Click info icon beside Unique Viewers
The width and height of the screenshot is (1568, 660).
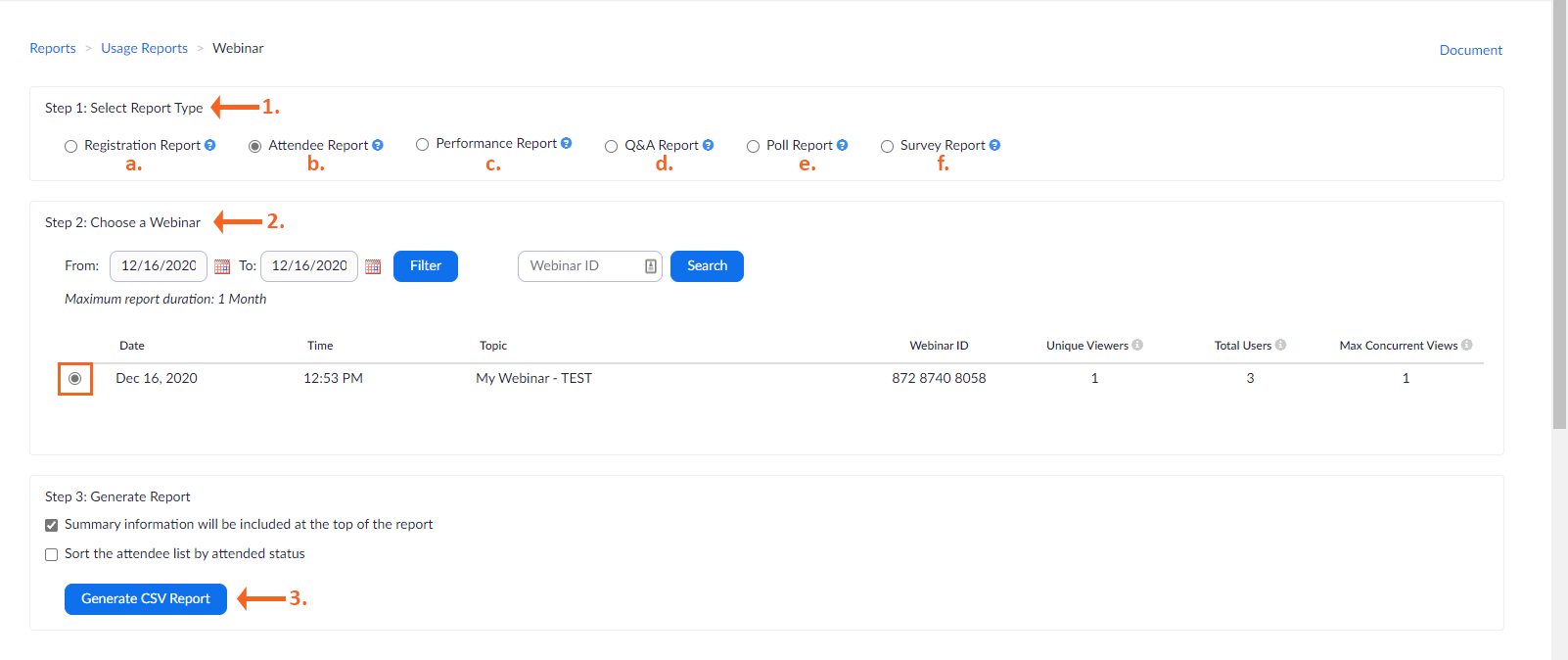(1137, 345)
